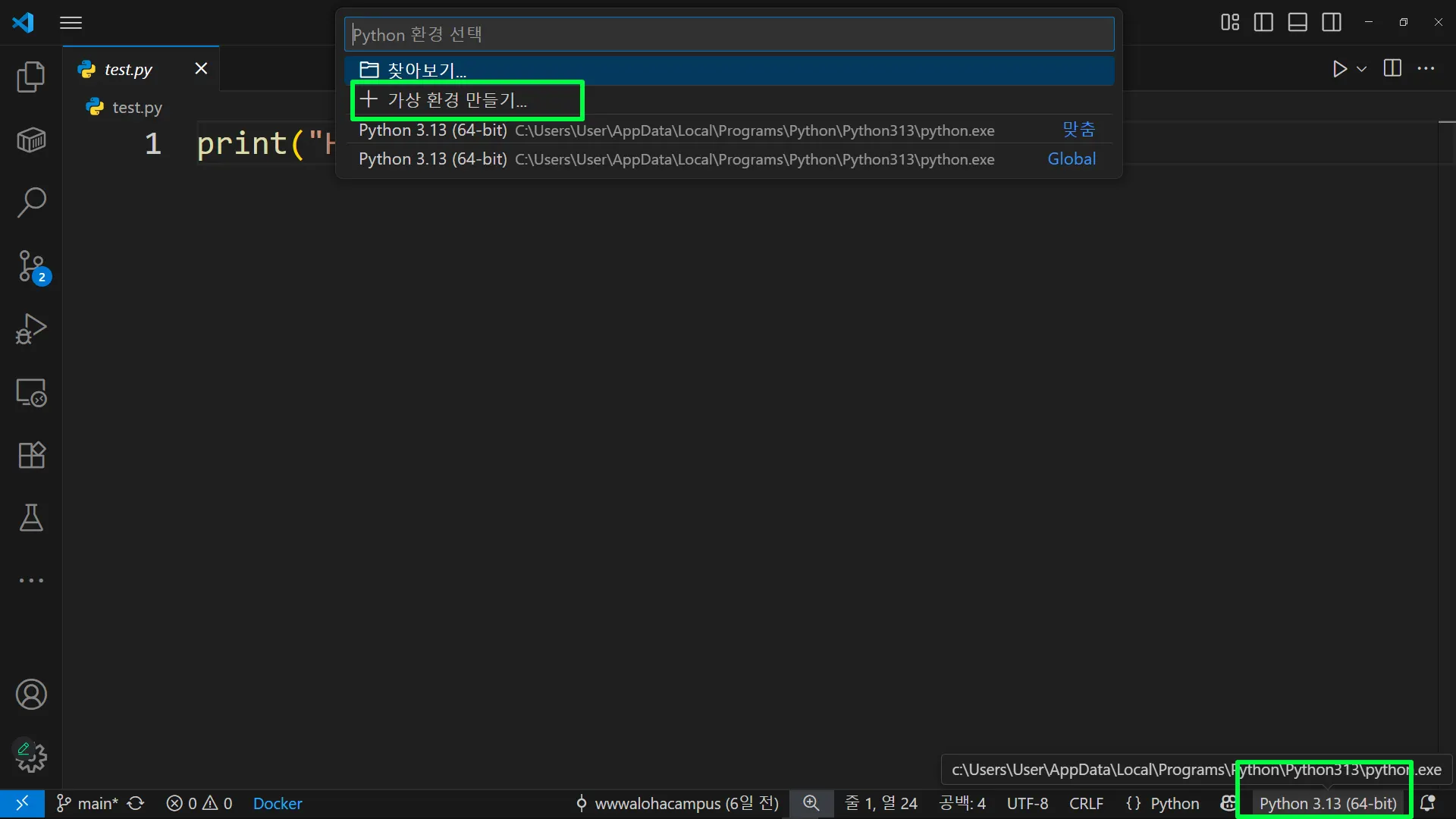Open the Extensions view icon
The image size is (1456, 819).
coord(31,455)
